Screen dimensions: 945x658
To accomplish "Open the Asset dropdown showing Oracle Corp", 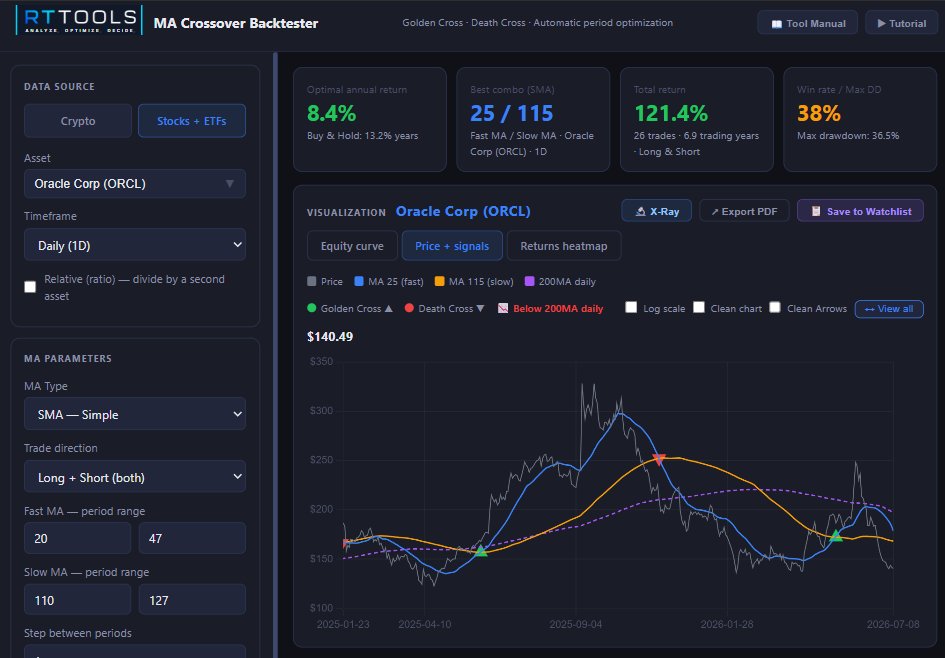I will tap(134, 183).
